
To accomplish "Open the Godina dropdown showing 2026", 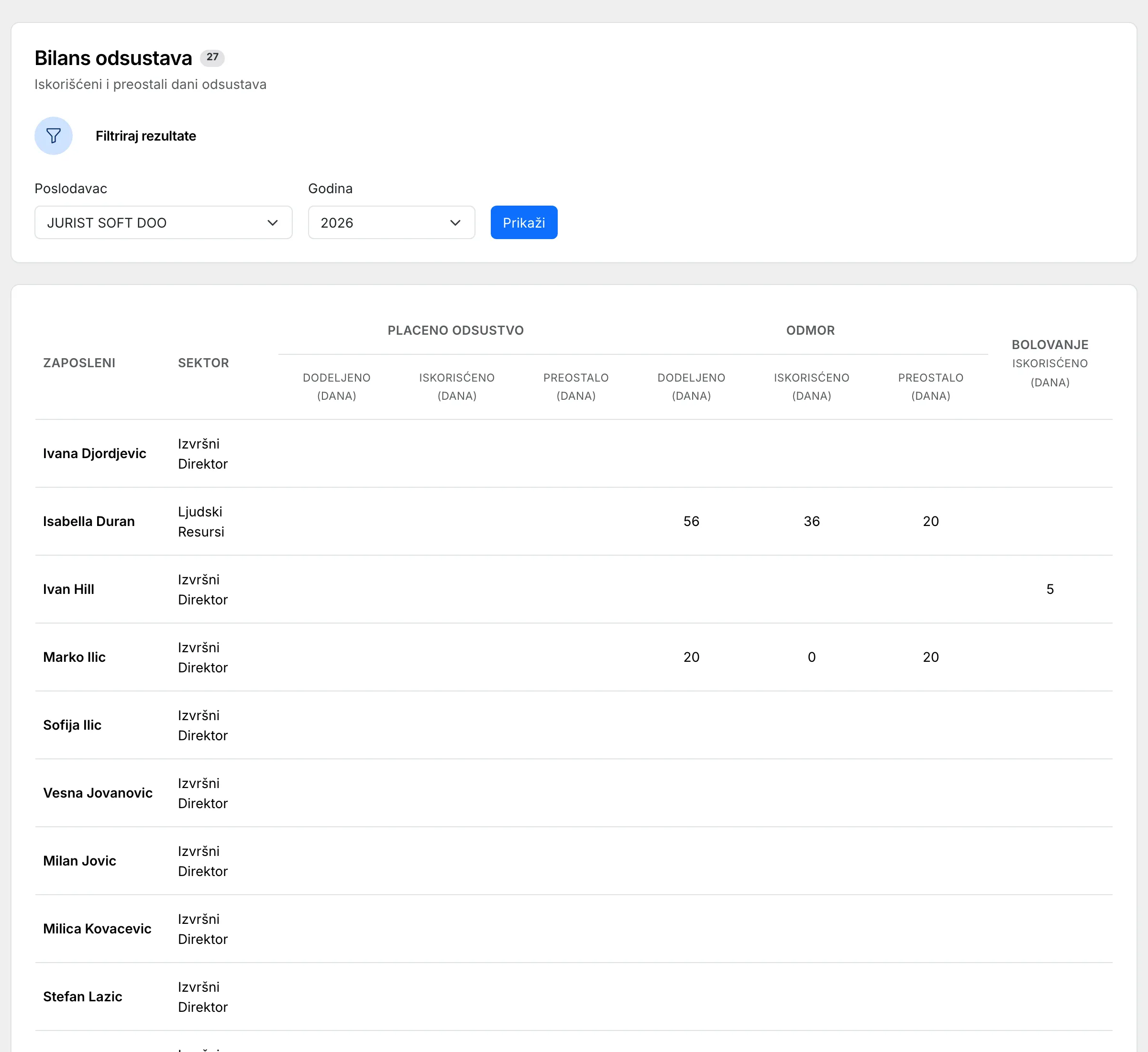I will pos(391,222).
